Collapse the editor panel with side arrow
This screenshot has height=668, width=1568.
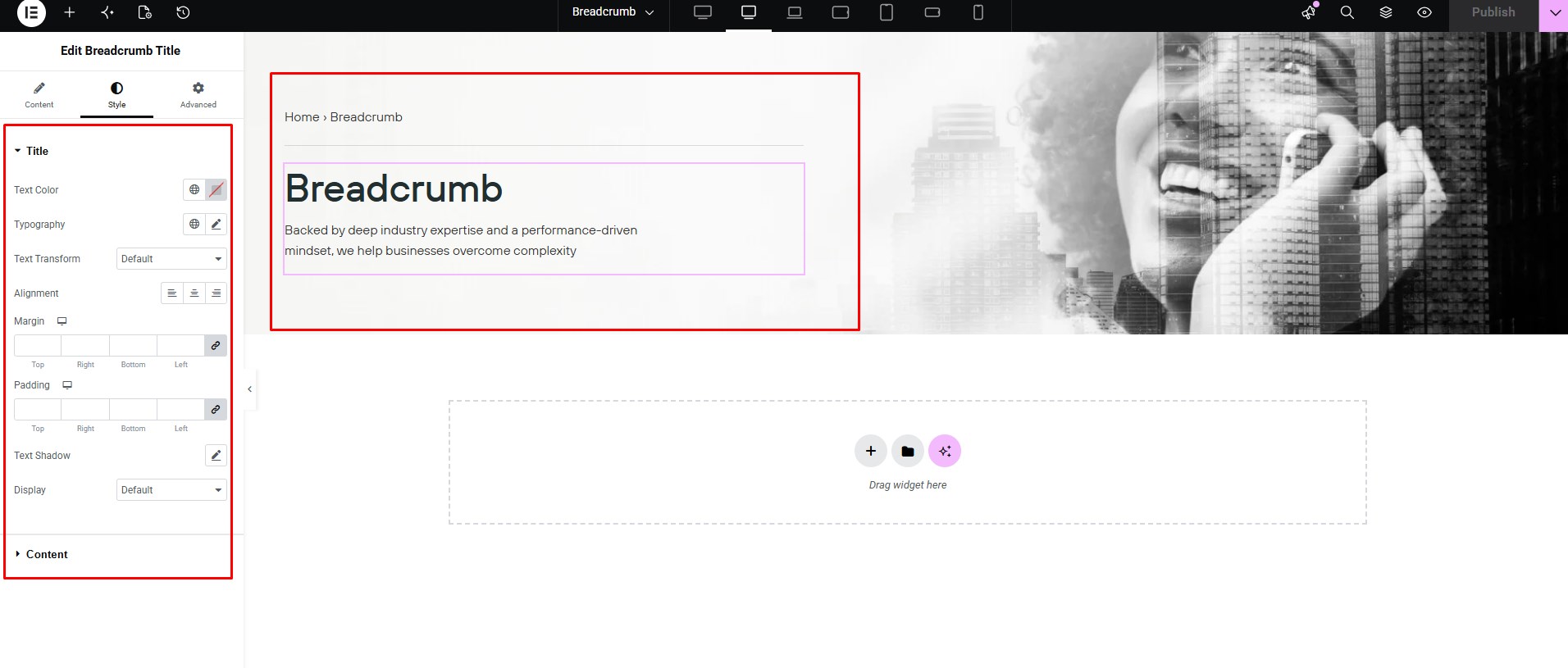(x=249, y=389)
